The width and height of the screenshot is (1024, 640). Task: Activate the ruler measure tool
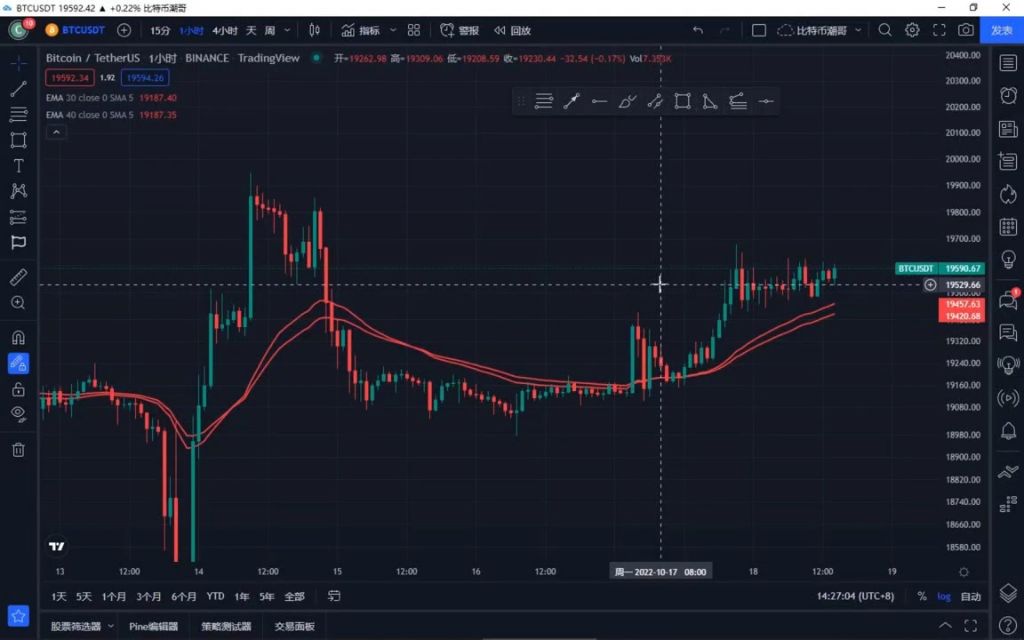point(18,277)
